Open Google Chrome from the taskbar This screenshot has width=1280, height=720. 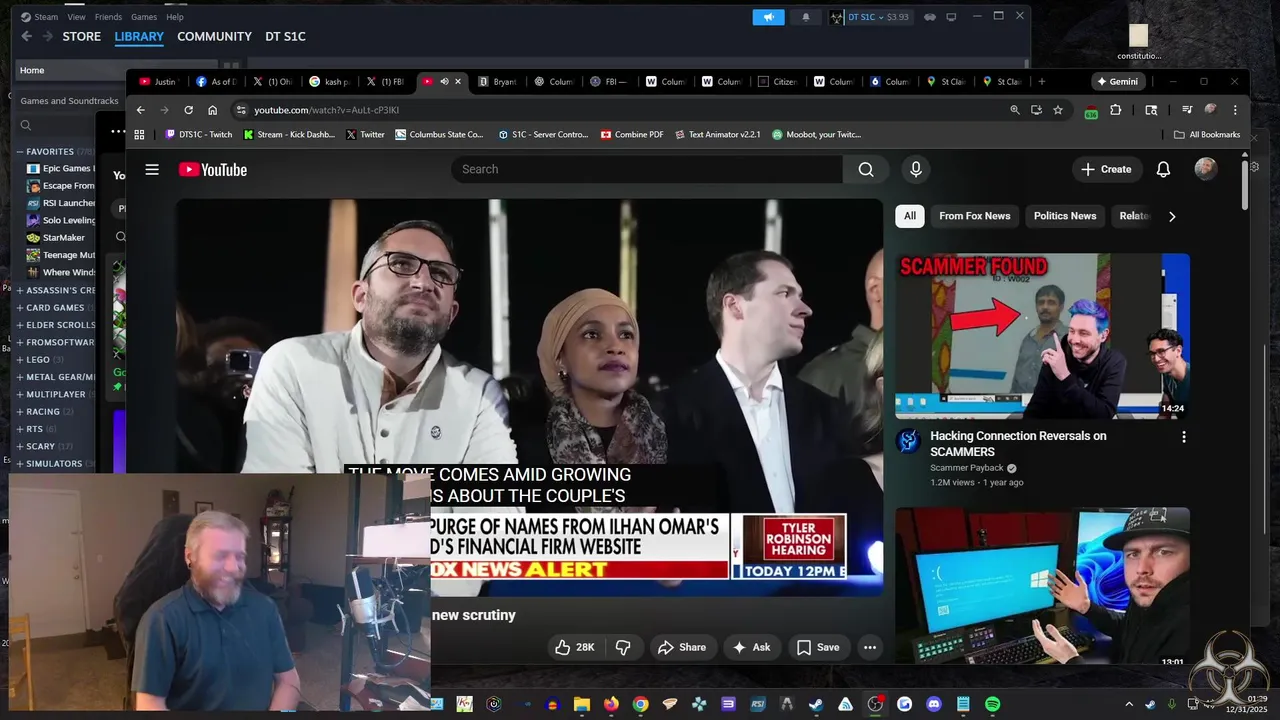(x=640, y=704)
